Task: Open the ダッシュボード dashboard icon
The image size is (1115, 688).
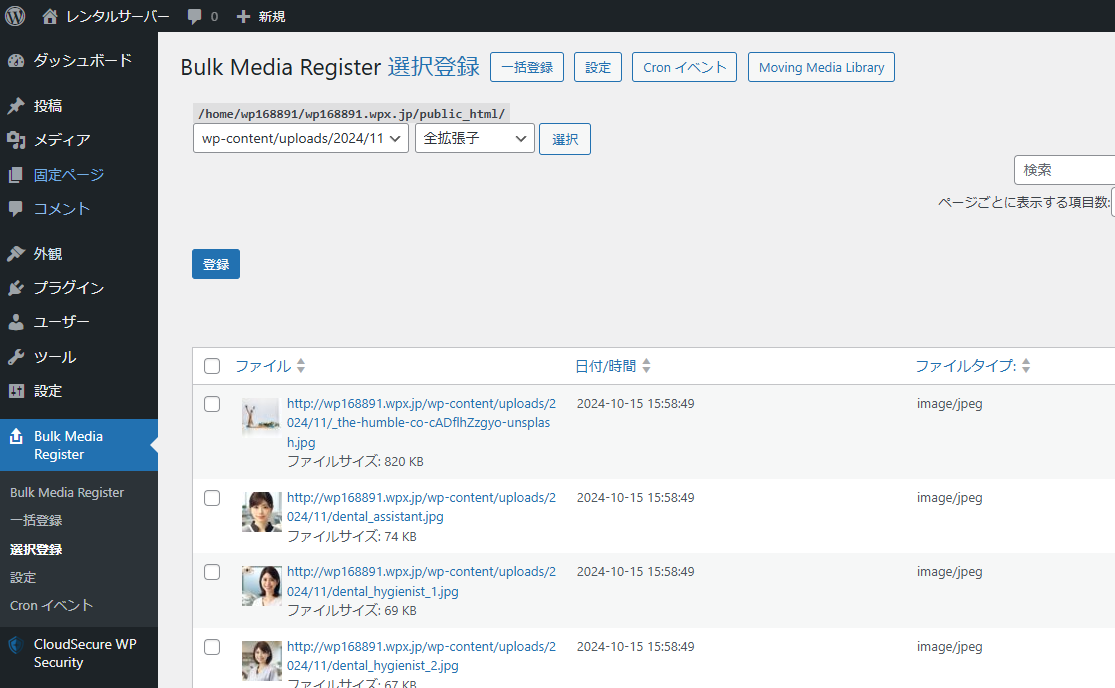Action: [x=16, y=61]
